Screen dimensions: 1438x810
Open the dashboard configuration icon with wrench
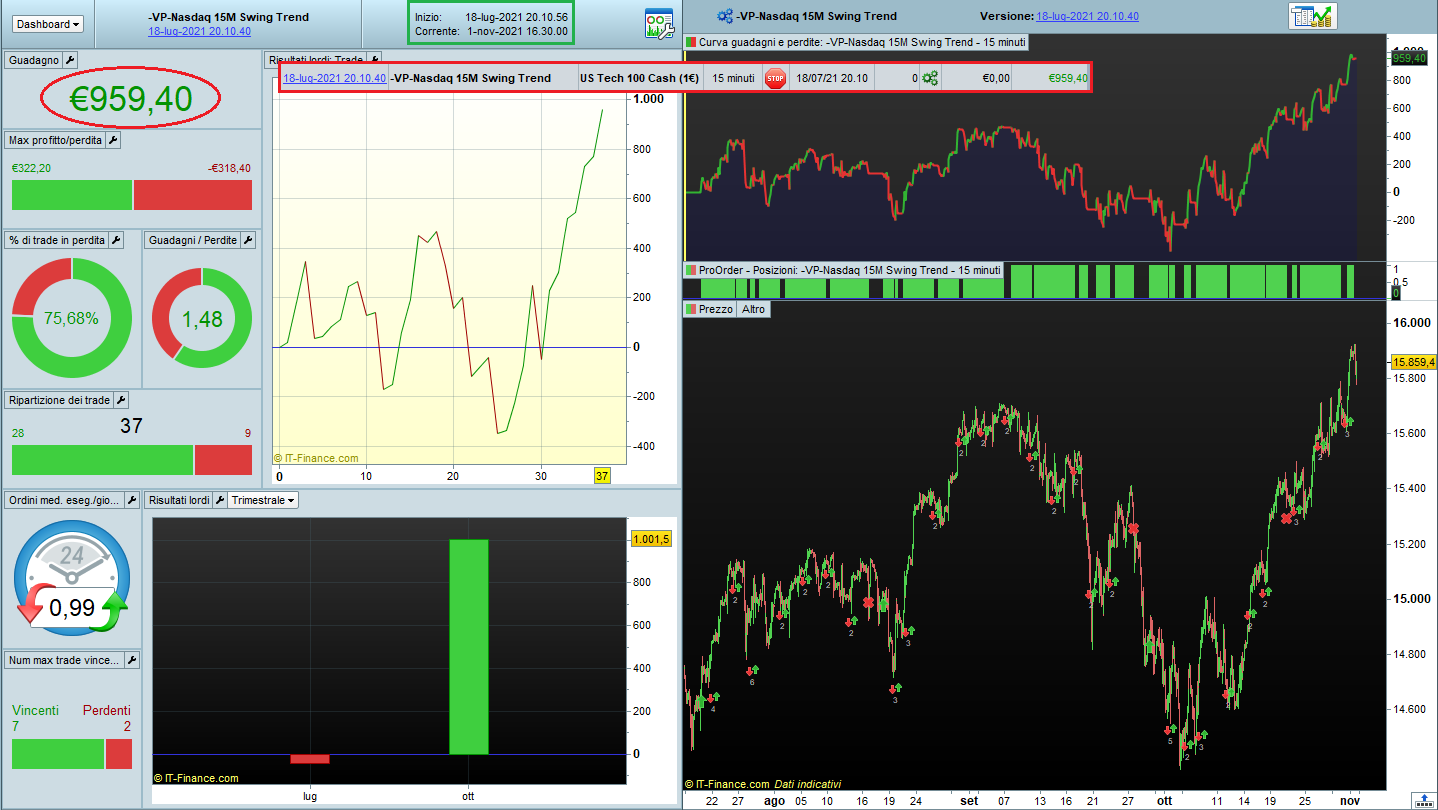[659, 22]
